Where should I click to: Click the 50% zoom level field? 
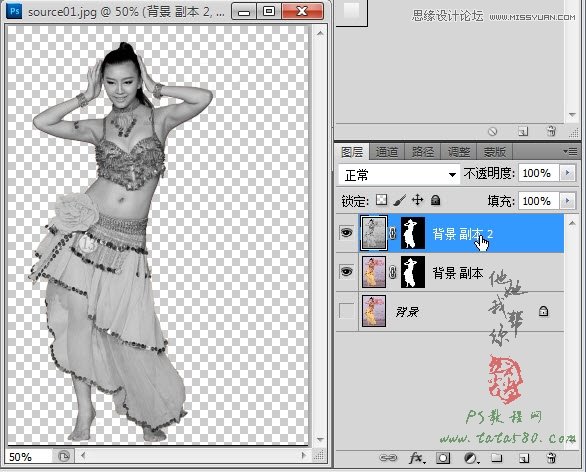[x=29, y=457]
